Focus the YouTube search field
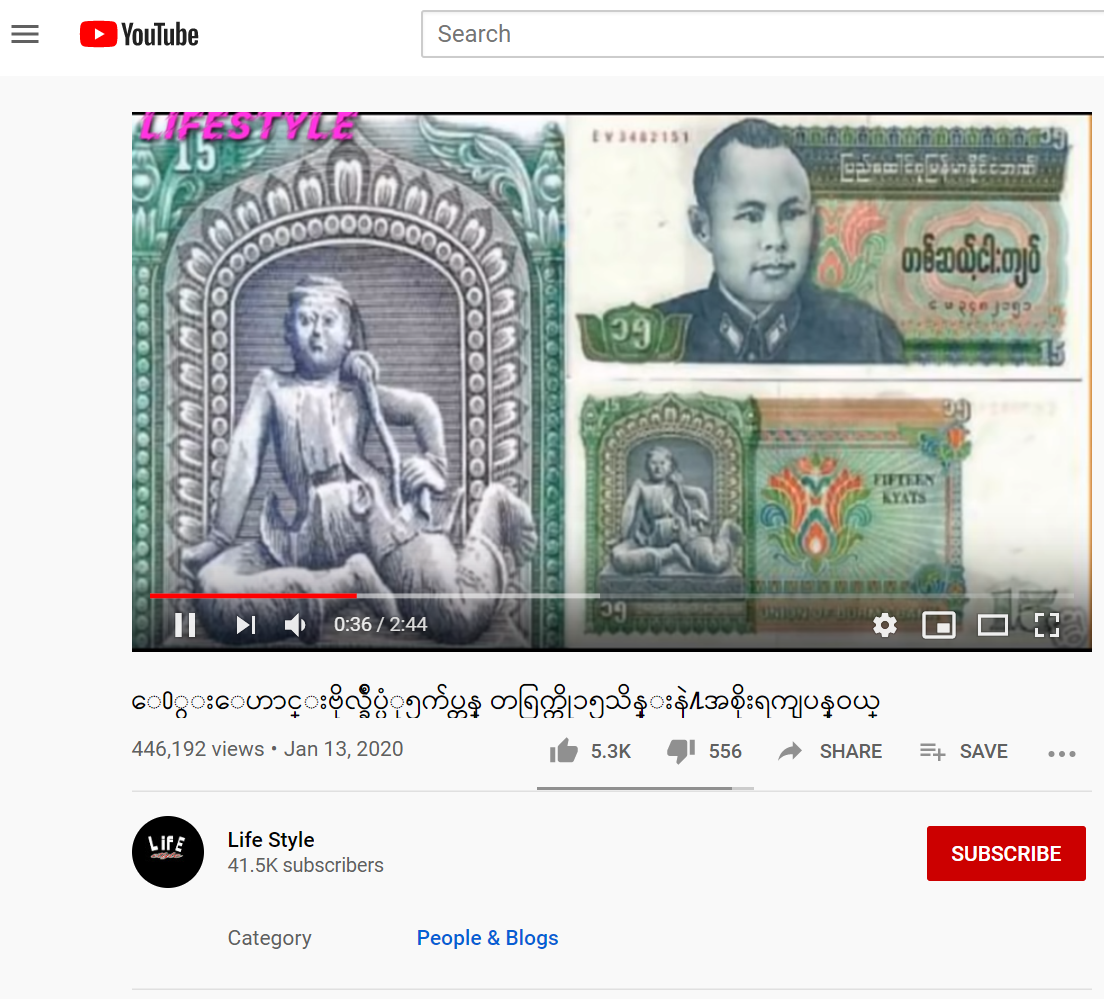Screen dimensions: 1104x999 coord(763,34)
